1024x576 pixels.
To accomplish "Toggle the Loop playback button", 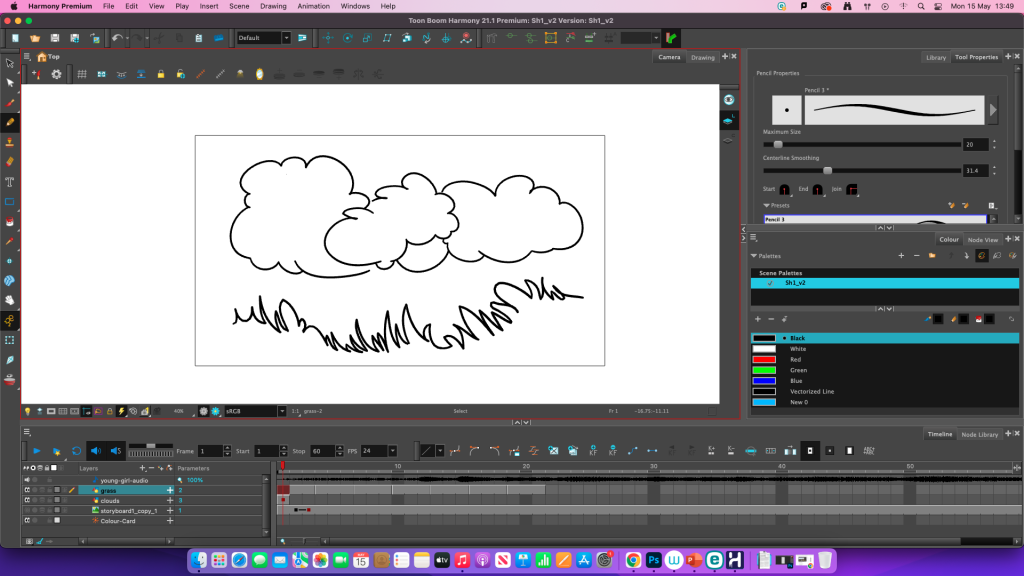I will [76, 451].
